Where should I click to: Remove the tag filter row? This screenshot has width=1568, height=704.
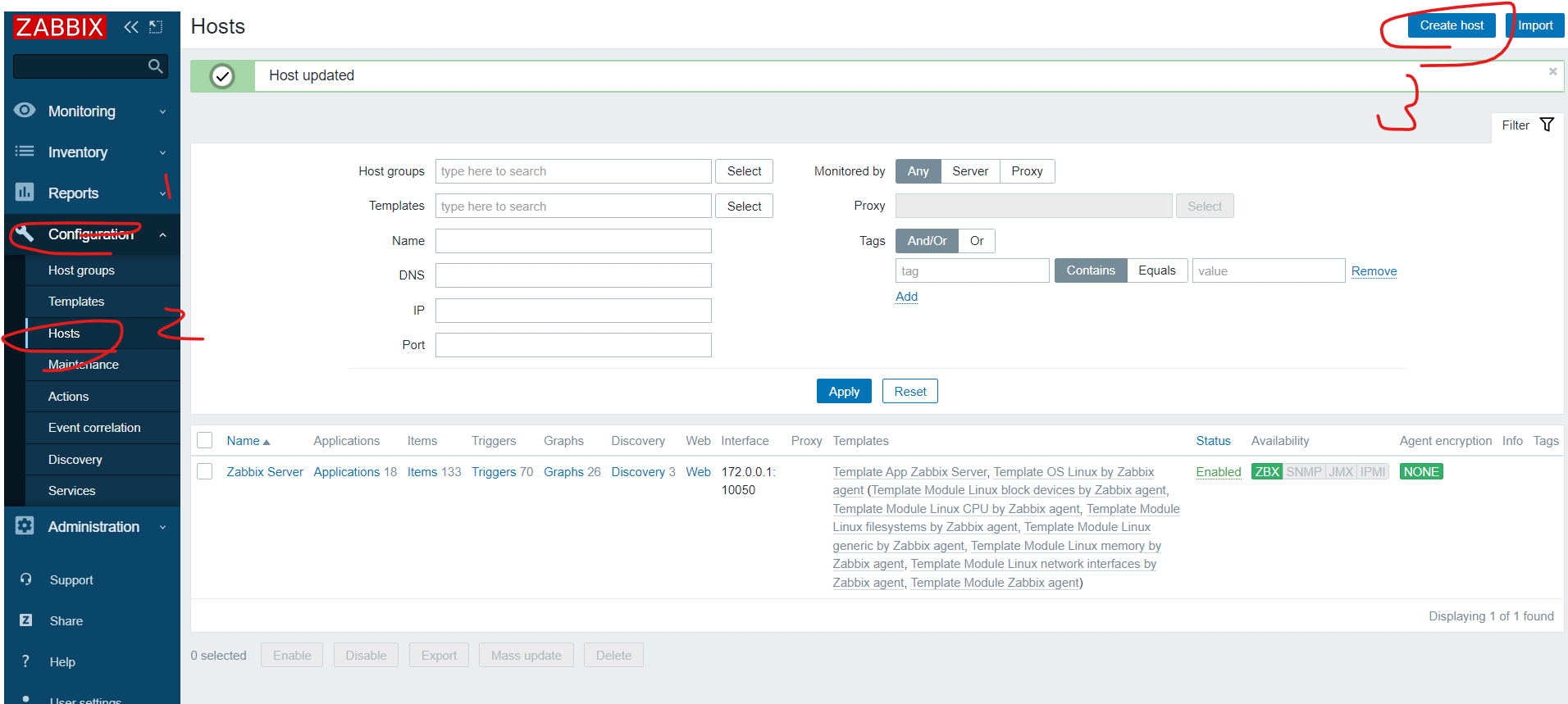click(x=1374, y=271)
